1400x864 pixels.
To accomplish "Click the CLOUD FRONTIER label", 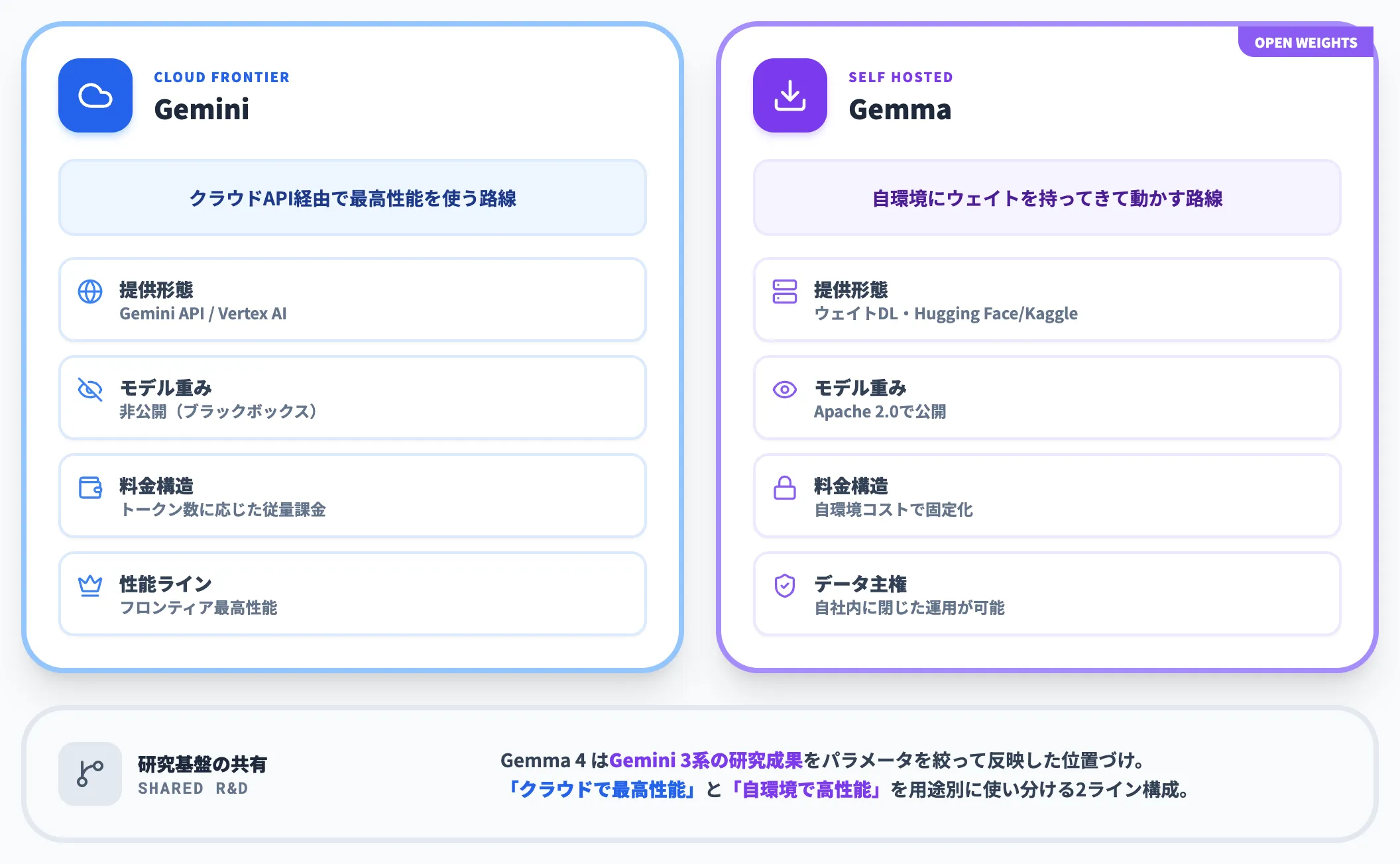I will [222, 78].
